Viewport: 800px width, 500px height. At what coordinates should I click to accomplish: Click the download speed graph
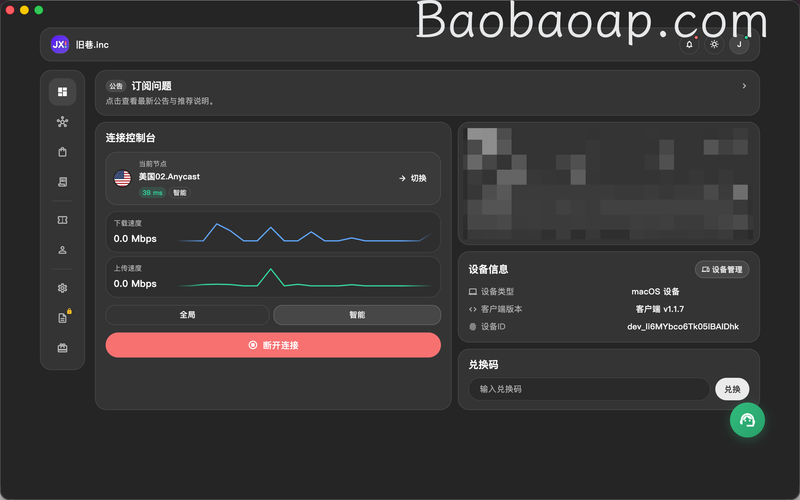tap(305, 232)
